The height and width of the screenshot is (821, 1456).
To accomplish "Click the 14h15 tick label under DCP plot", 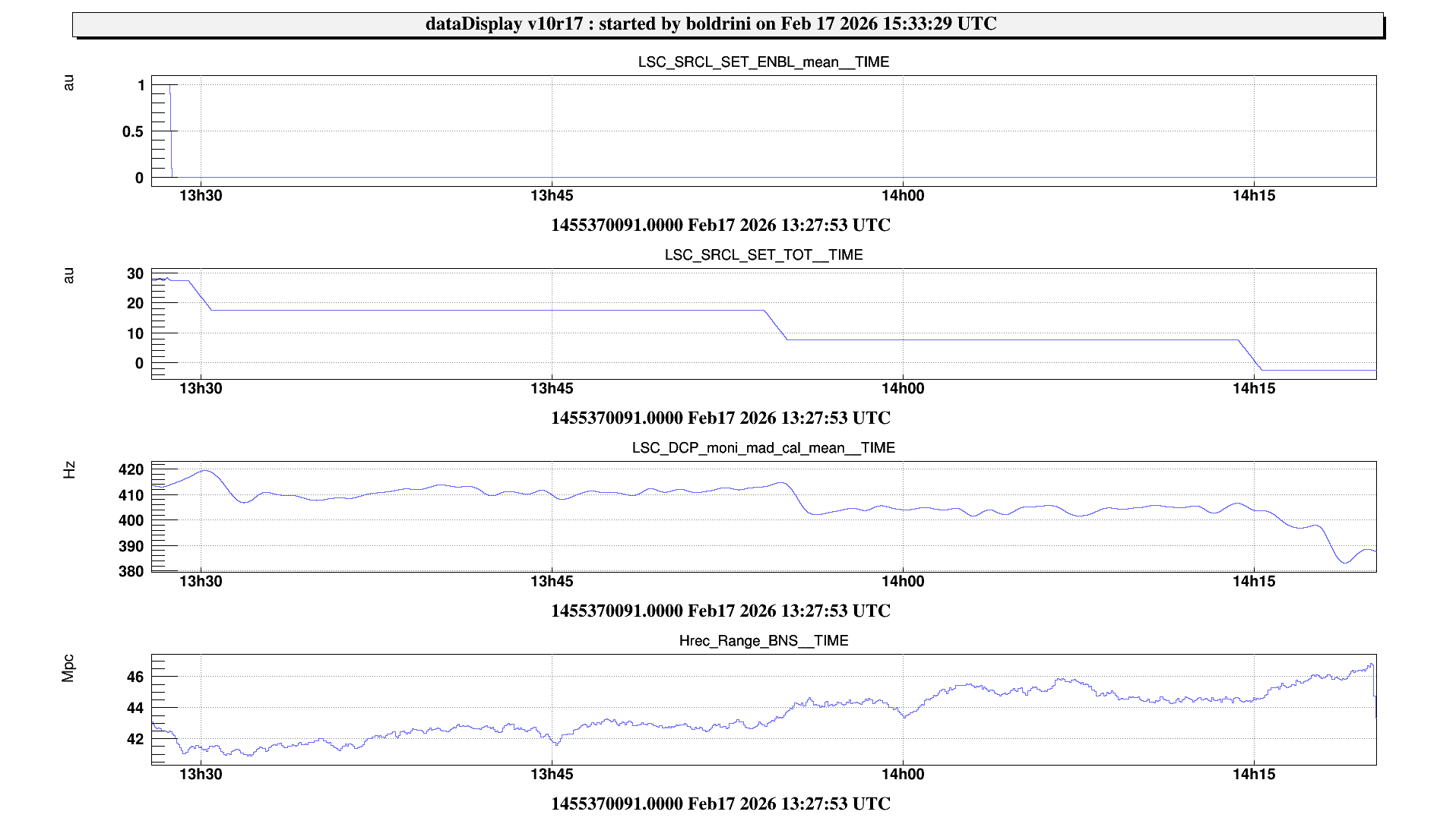I will 1253,582.
